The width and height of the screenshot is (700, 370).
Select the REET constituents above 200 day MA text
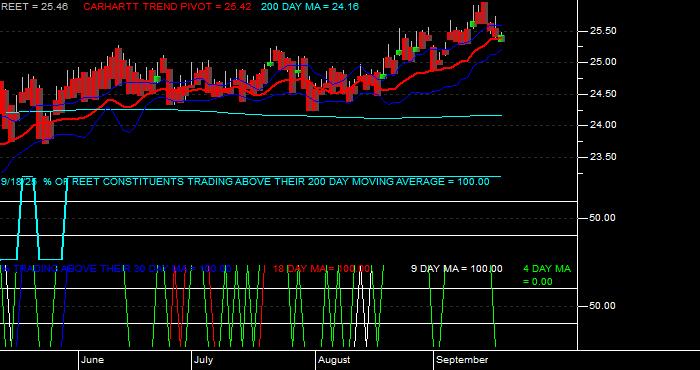245,182
